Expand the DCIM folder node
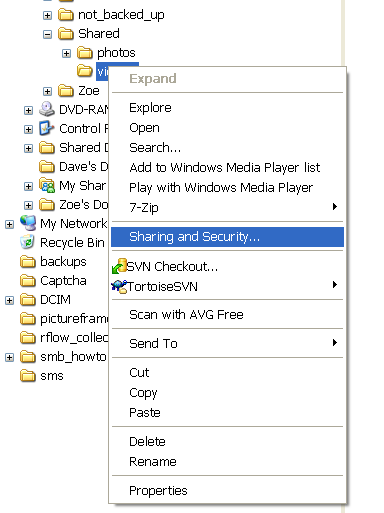Viewport: 384px width, 513px height. coord(9,300)
